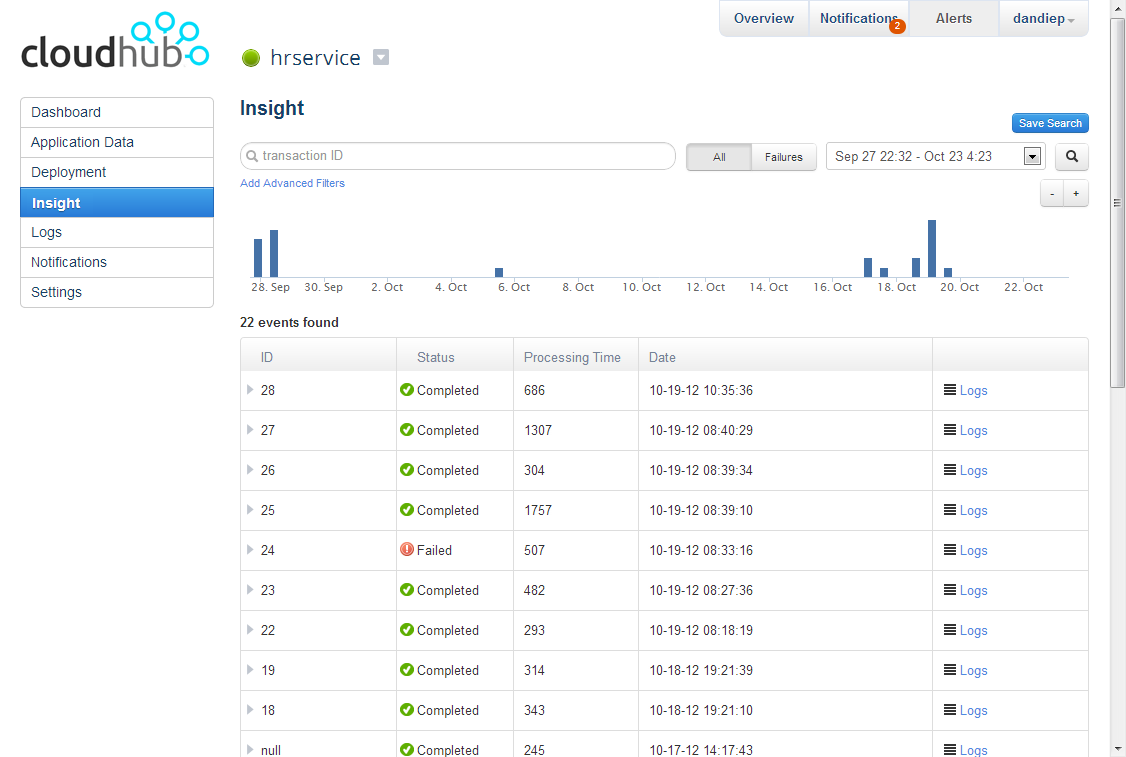Click the CloudHub logo
This screenshot has height=757, width=1126.
tap(114, 42)
